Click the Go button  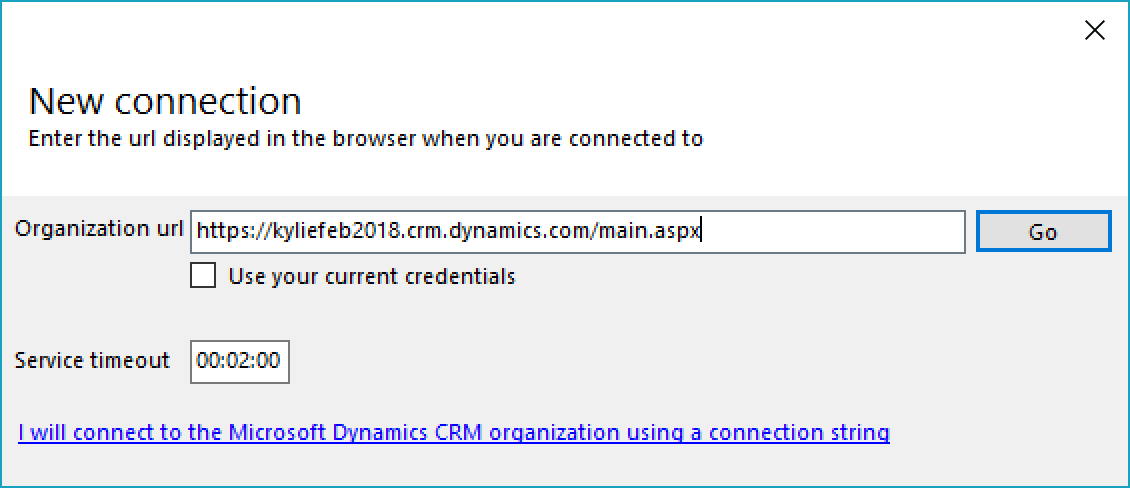coord(1043,232)
